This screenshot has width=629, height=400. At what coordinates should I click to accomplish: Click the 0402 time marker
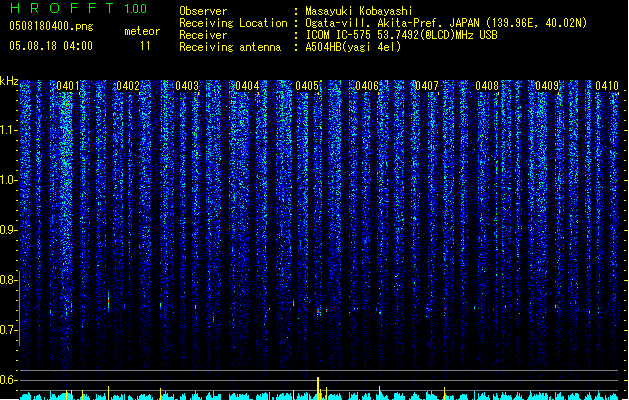128,86
